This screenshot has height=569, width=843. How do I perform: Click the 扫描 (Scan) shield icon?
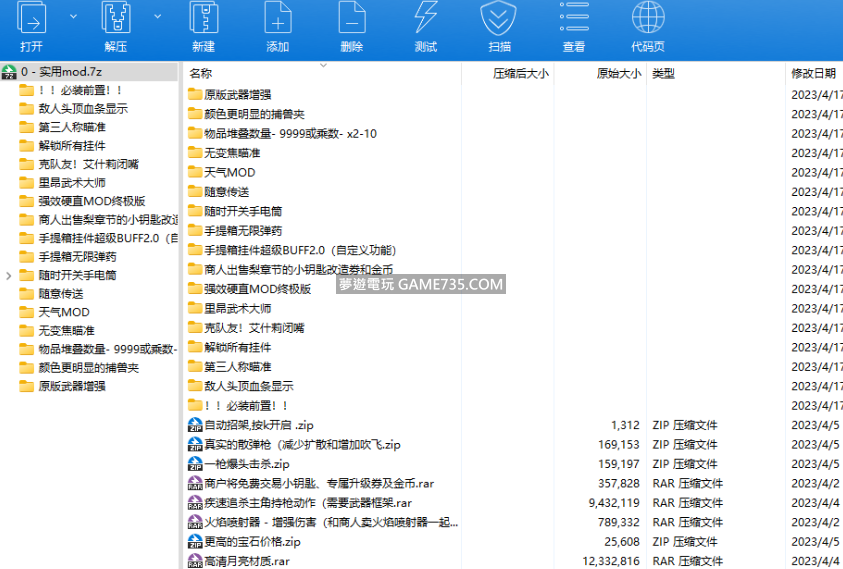coord(498,18)
